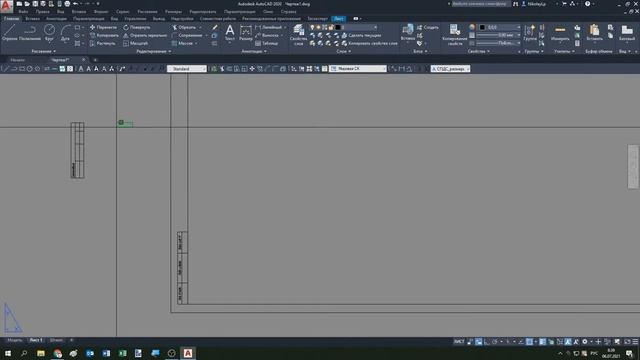This screenshot has height=360, width=640.
Task: Open the Вставка ribbon tab
Action: coord(32,18)
